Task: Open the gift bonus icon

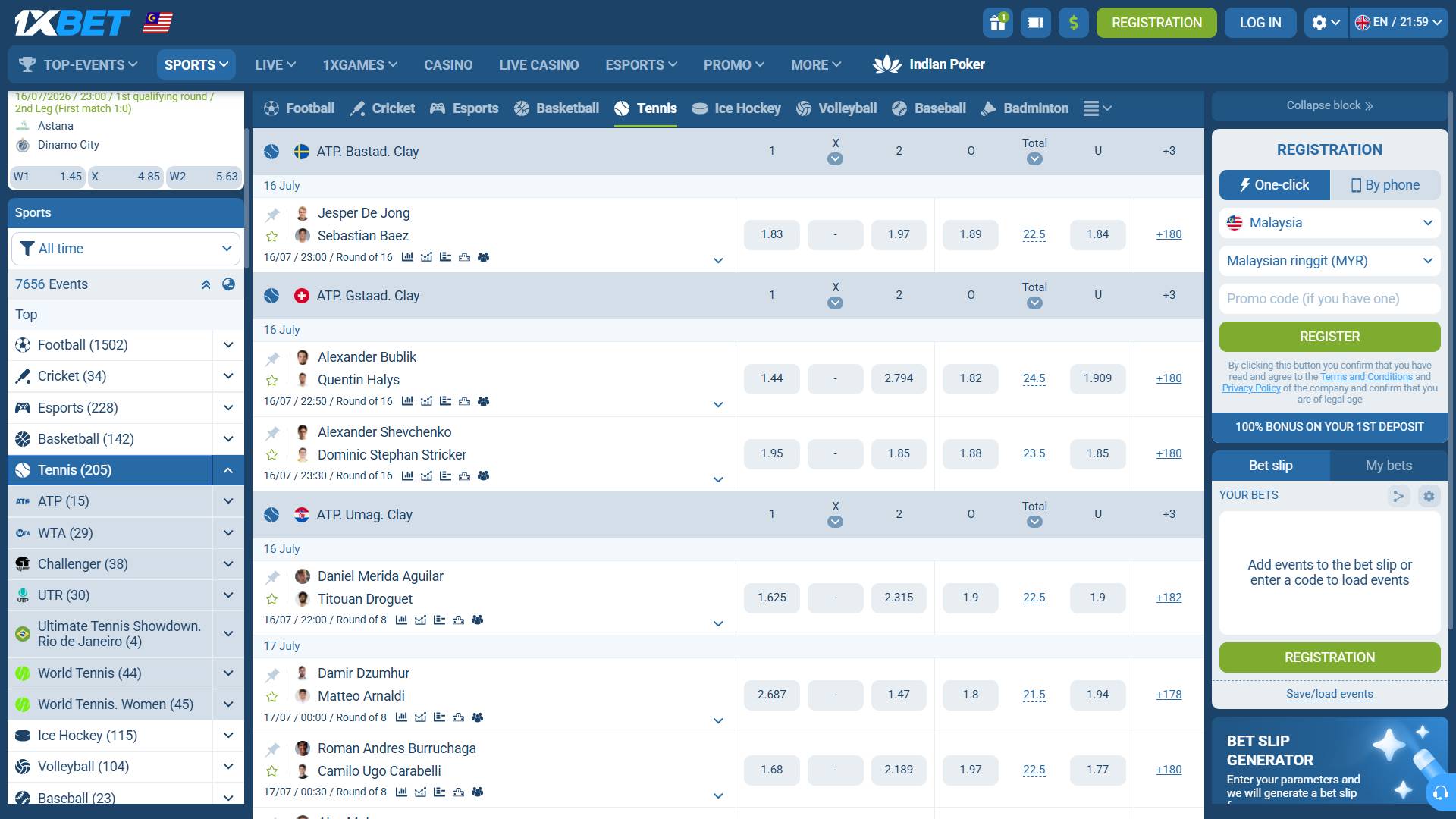Action: point(998,23)
